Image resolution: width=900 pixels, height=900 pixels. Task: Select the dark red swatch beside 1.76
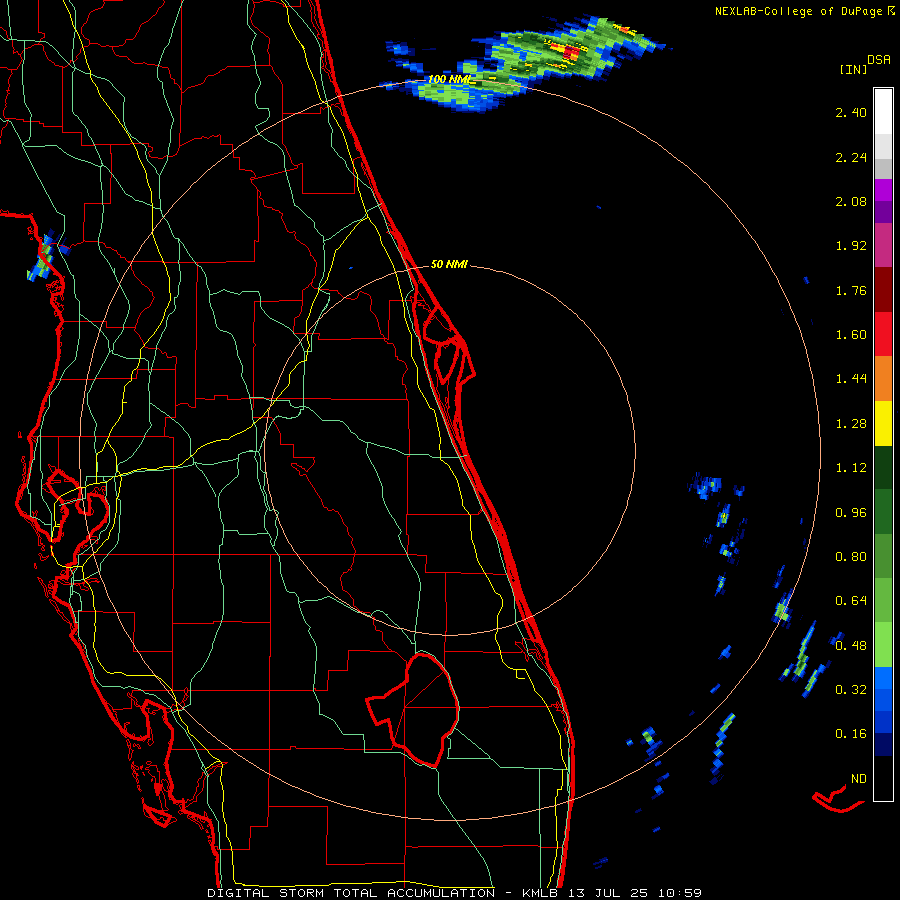pyautogui.click(x=883, y=290)
